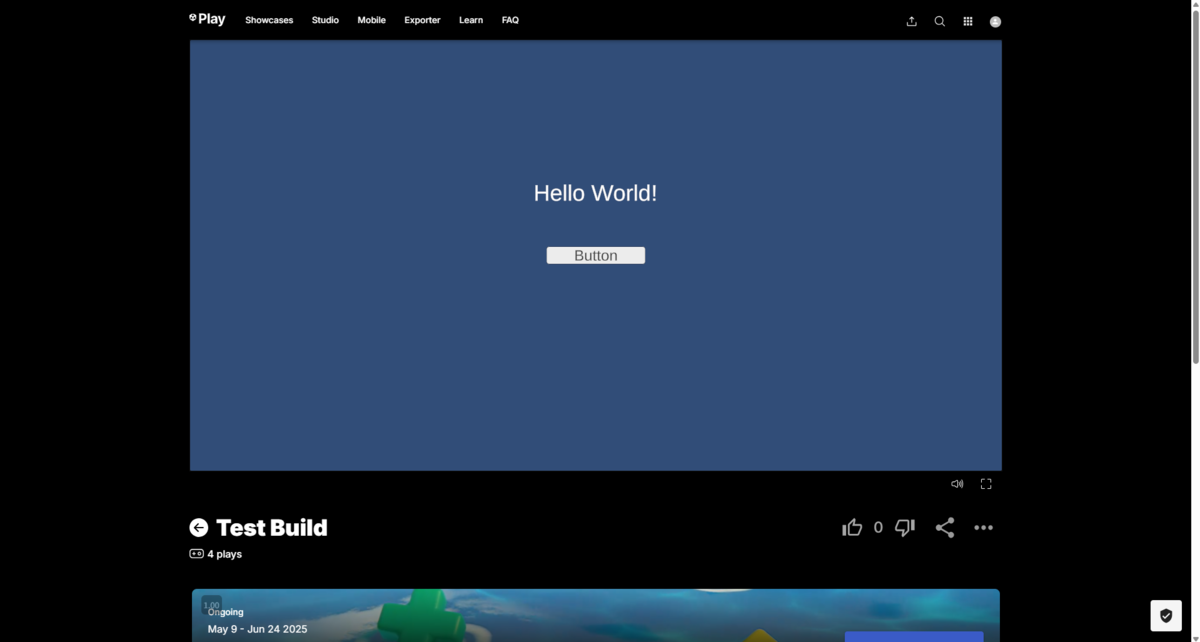Give Test Build a thumbs up
The width and height of the screenshot is (1200, 642).
coord(852,527)
